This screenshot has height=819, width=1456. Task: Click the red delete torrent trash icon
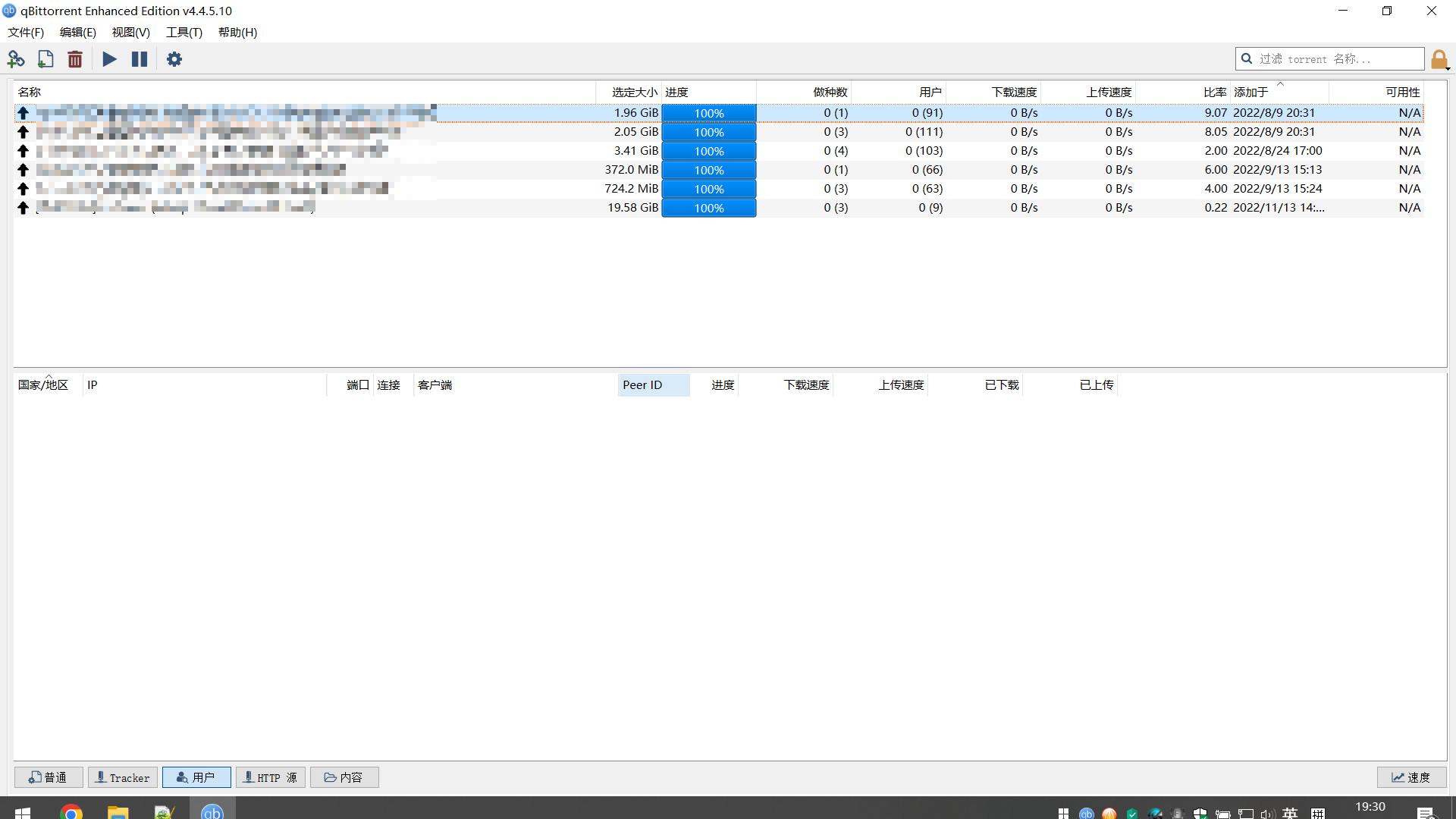click(75, 59)
